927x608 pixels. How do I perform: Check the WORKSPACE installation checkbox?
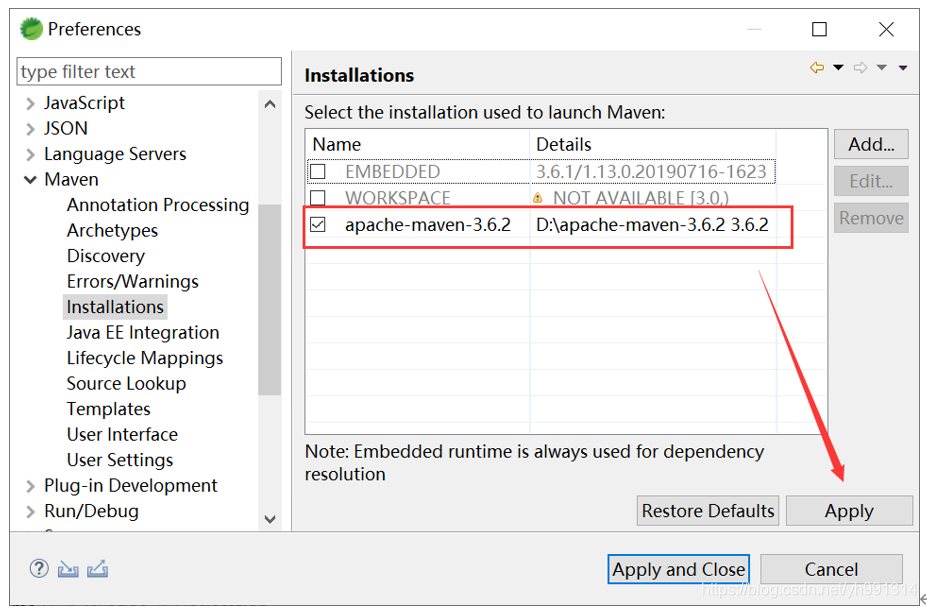click(x=318, y=198)
